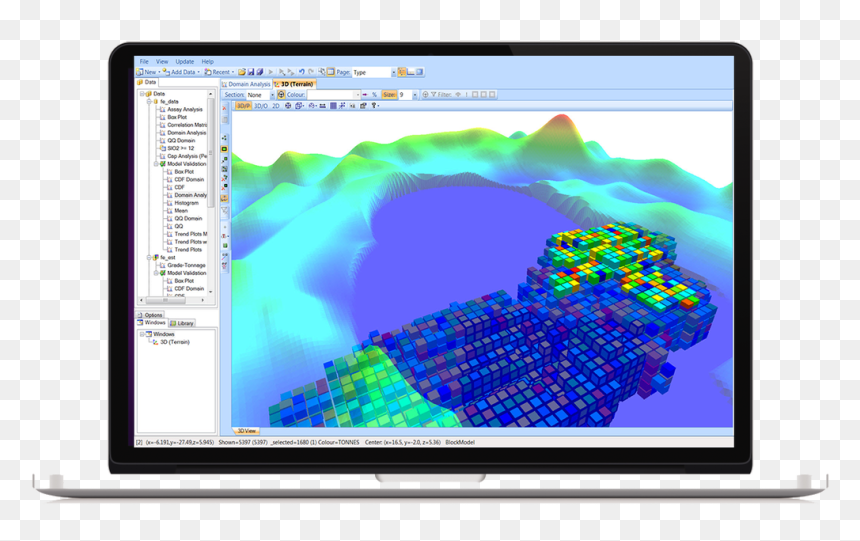Toggle 3D/O orthographic view mode
This screenshot has height=541, width=860.
[x=261, y=106]
